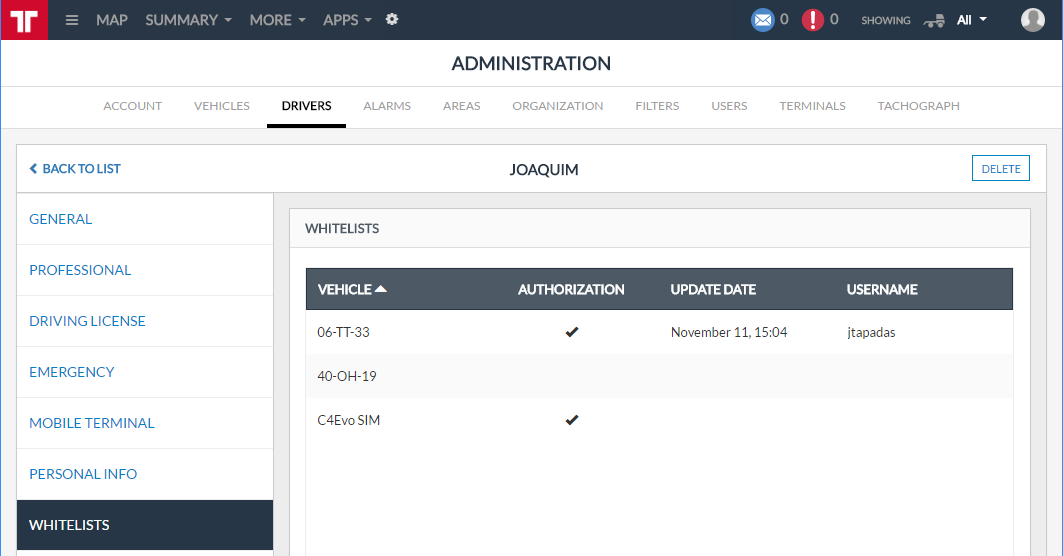This screenshot has width=1063, height=556.
Task: Toggle authorization checkmark for C4Evo SIM
Action: click(571, 420)
